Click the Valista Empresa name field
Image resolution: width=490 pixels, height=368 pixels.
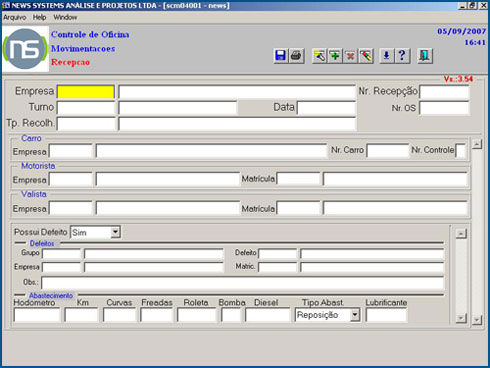tap(168, 208)
